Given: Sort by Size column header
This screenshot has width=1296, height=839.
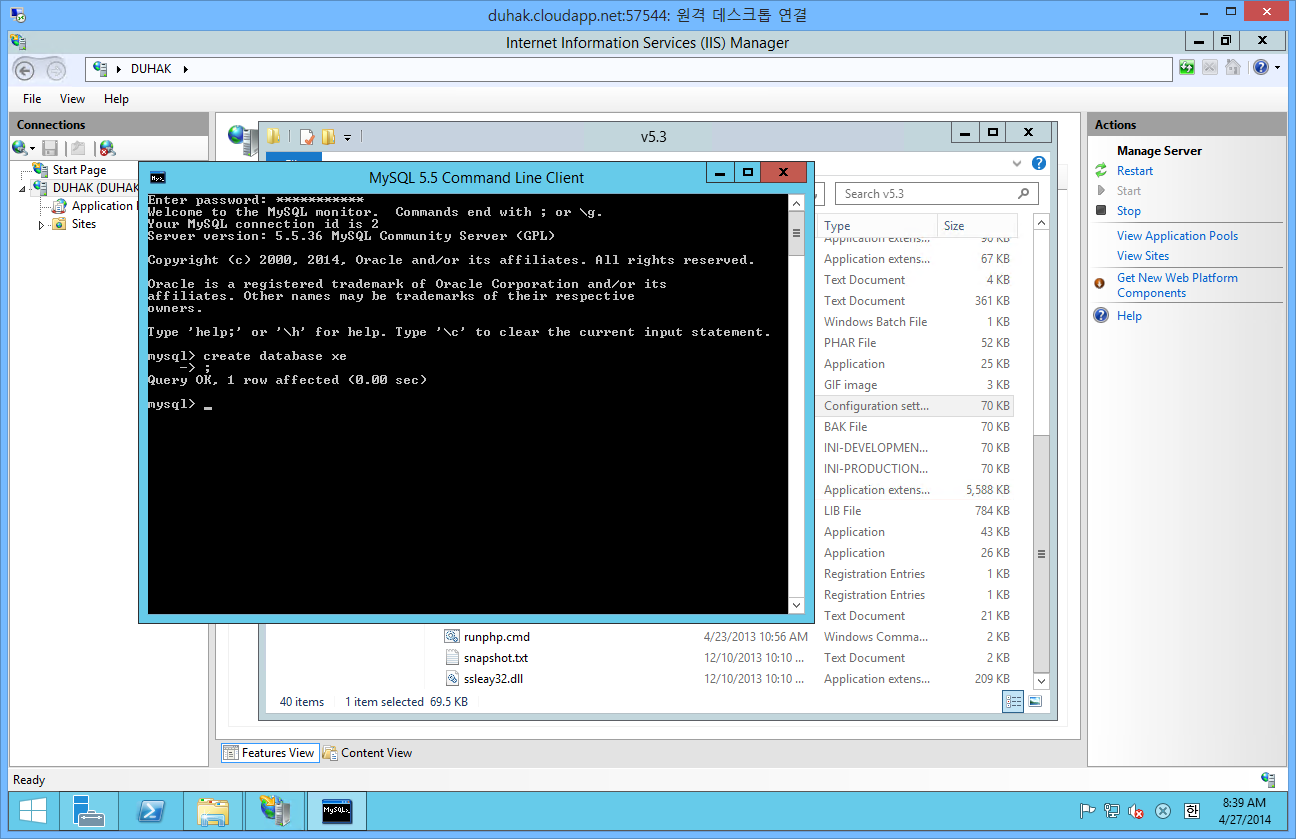Looking at the screenshot, I should (x=977, y=226).
